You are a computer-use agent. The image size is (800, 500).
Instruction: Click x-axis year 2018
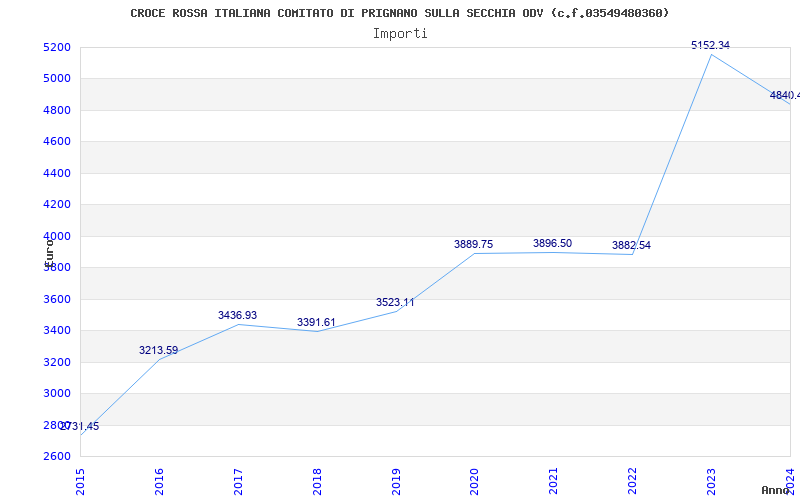tap(317, 481)
